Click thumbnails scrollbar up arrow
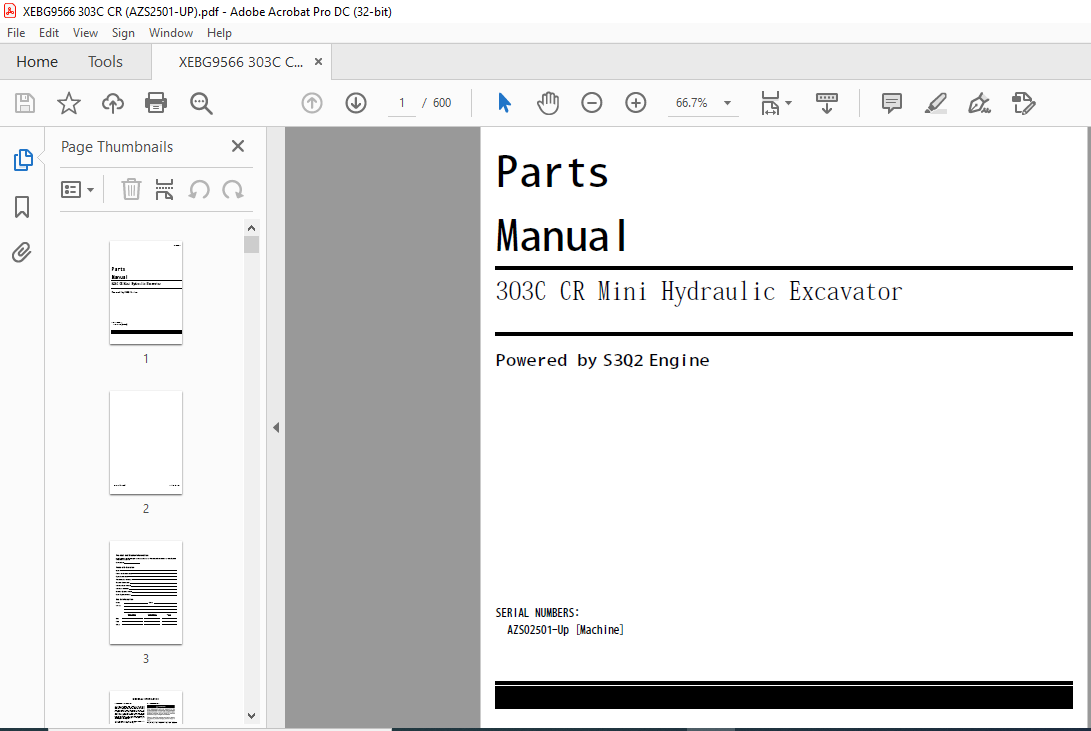Image resolution: width=1091 pixels, height=731 pixels. (251, 228)
